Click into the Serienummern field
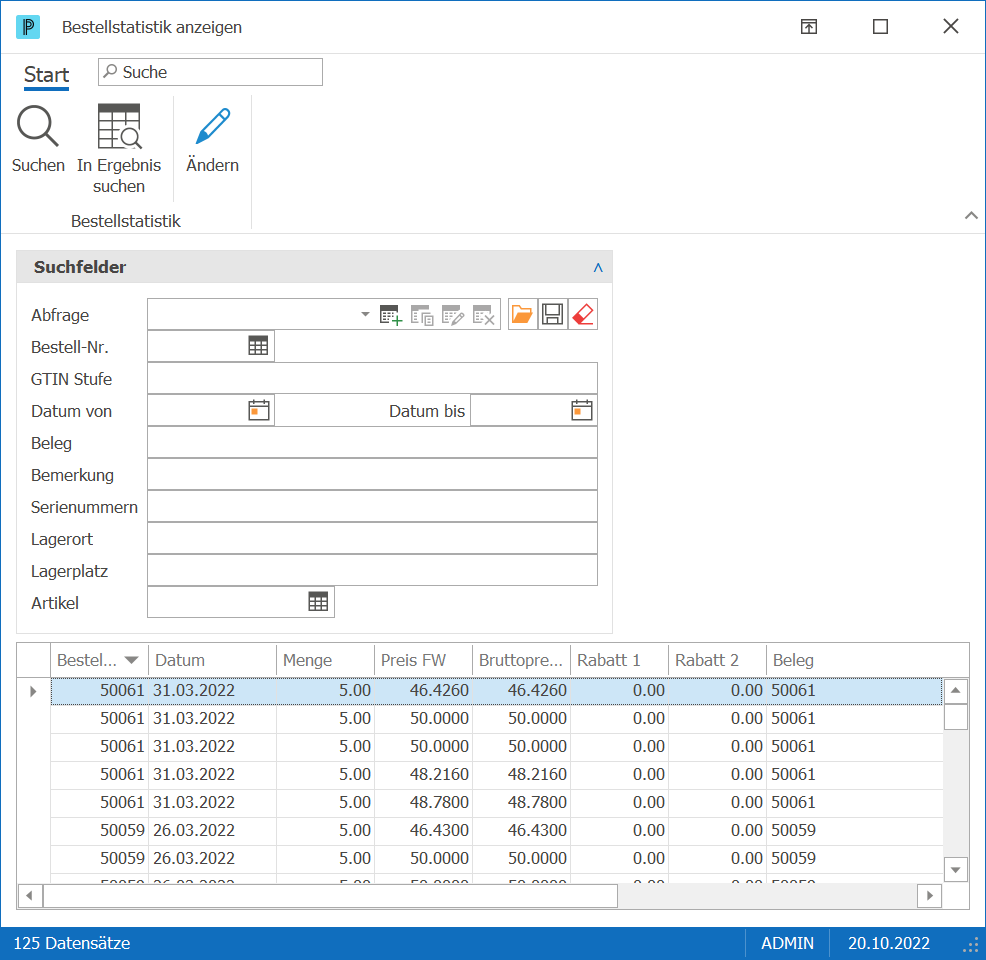Viewport: 986px width, 960px height. pos(372,507)
